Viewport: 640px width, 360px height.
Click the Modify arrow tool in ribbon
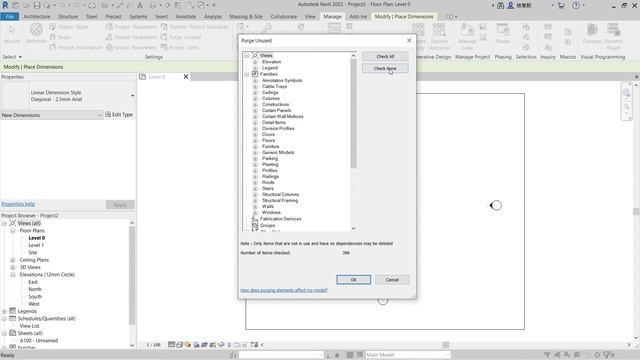coord(12,34)
